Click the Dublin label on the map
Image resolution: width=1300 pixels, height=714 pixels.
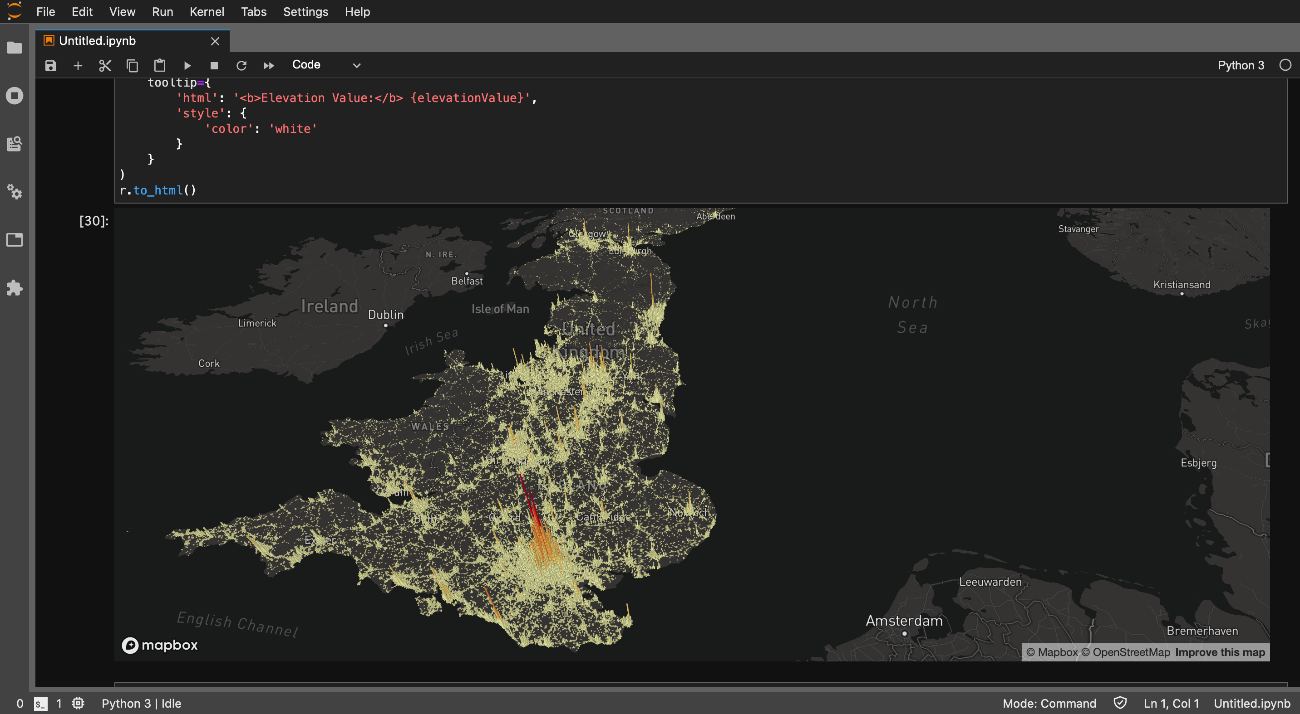coord(386,315)
